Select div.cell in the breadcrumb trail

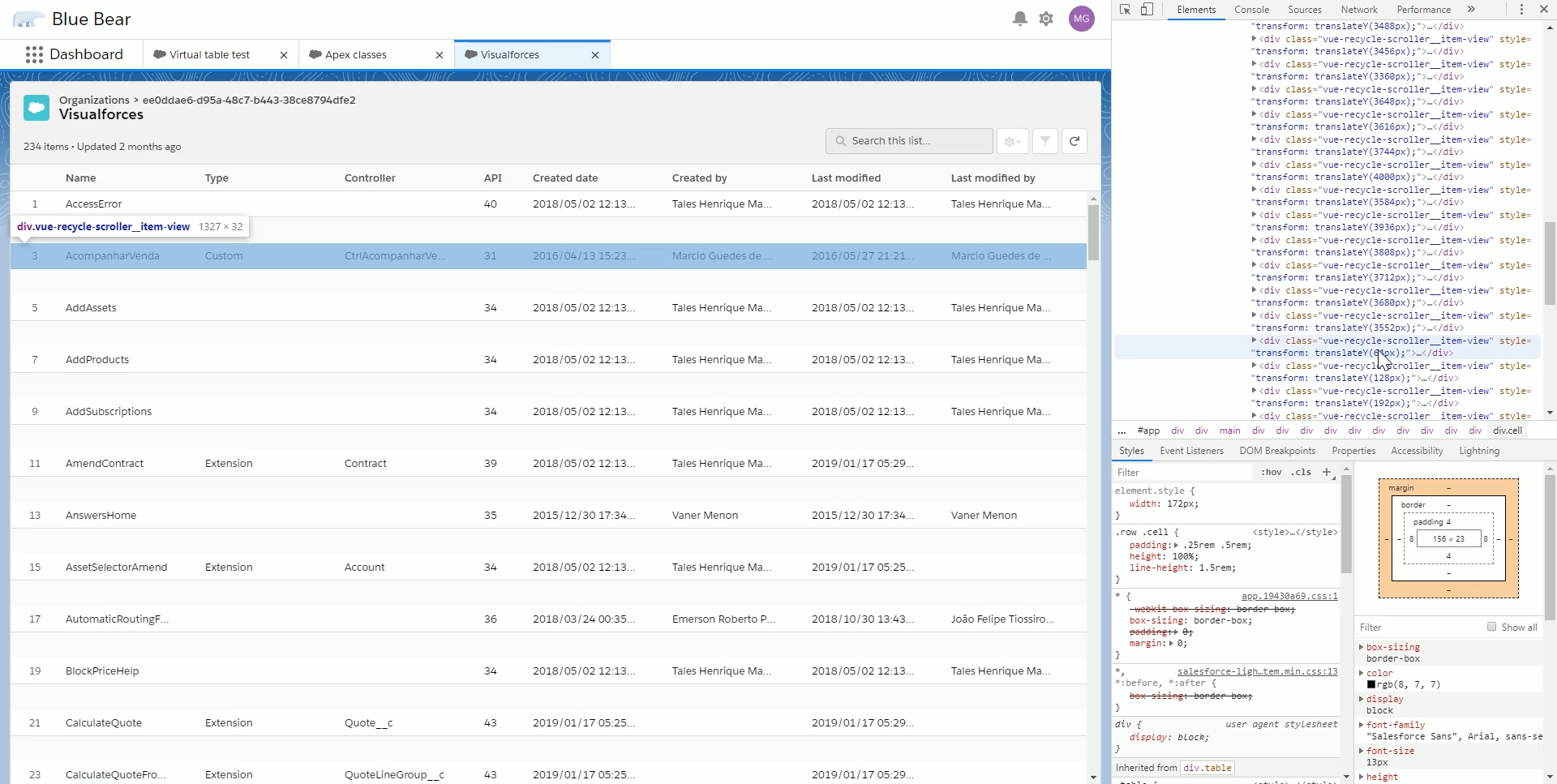click(1508, 431)
